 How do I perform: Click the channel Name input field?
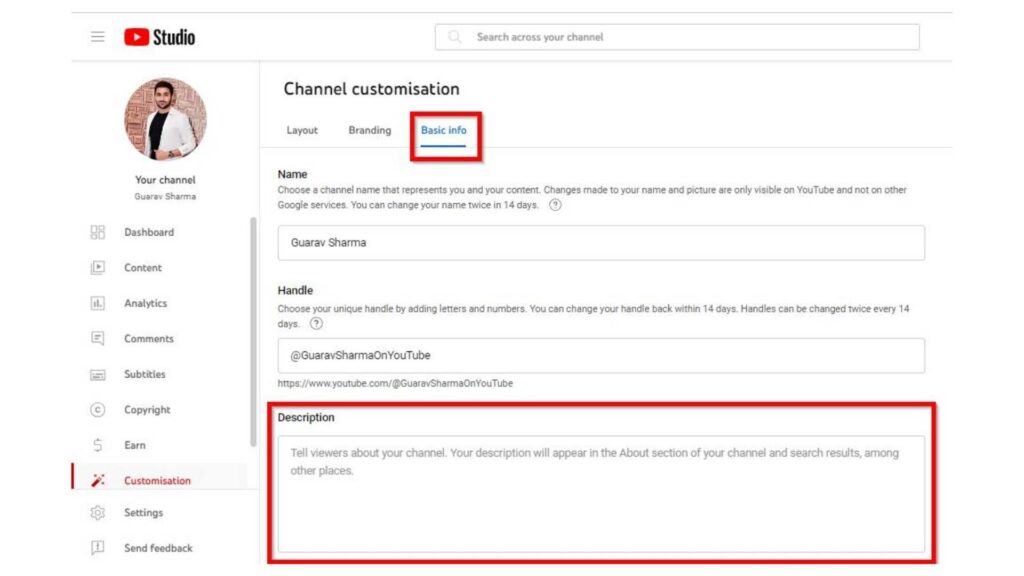[600, 243]
